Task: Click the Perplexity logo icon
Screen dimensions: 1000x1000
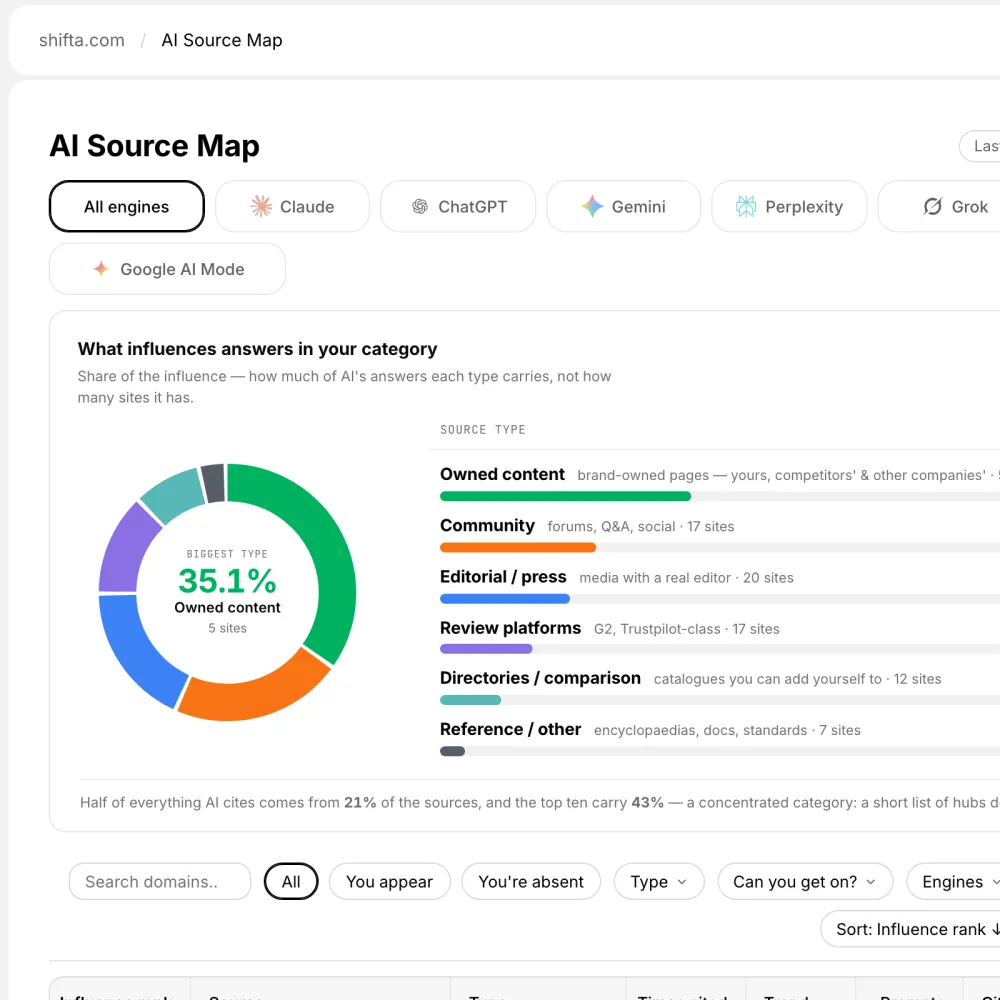Action: [x=746, y=207]
